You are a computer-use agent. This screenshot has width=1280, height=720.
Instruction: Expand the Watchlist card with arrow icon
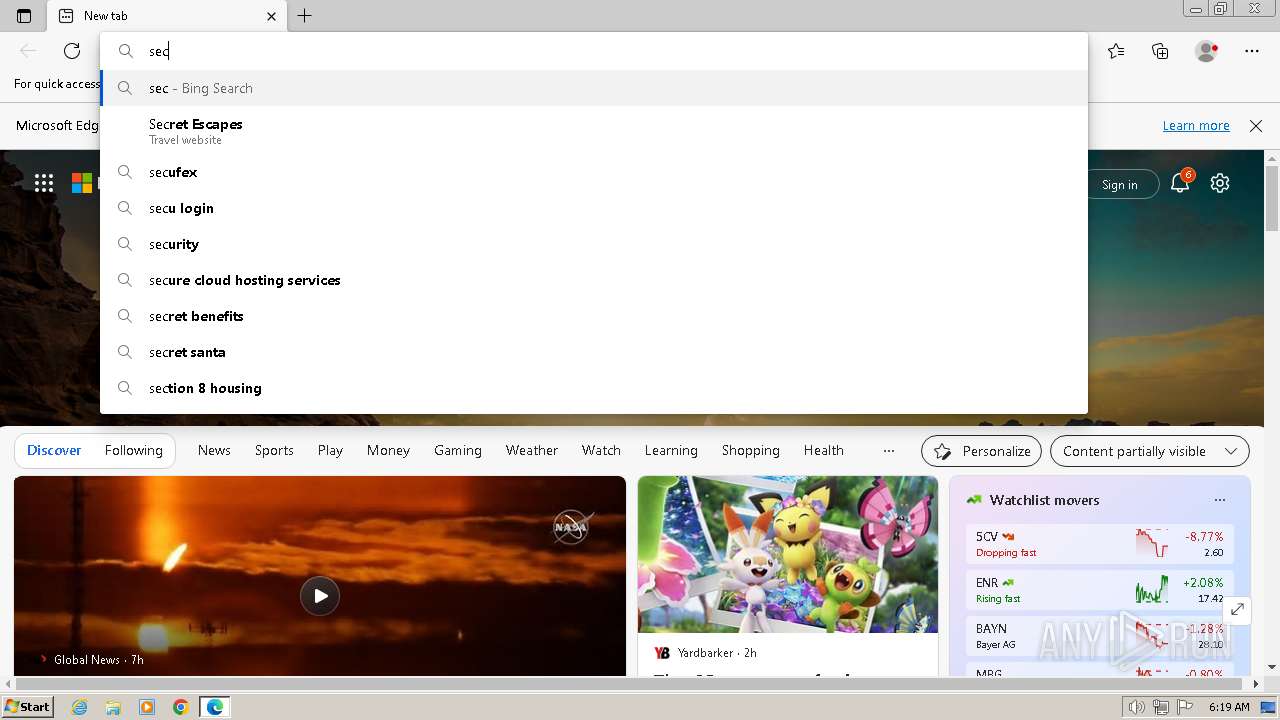point(1237,609)
